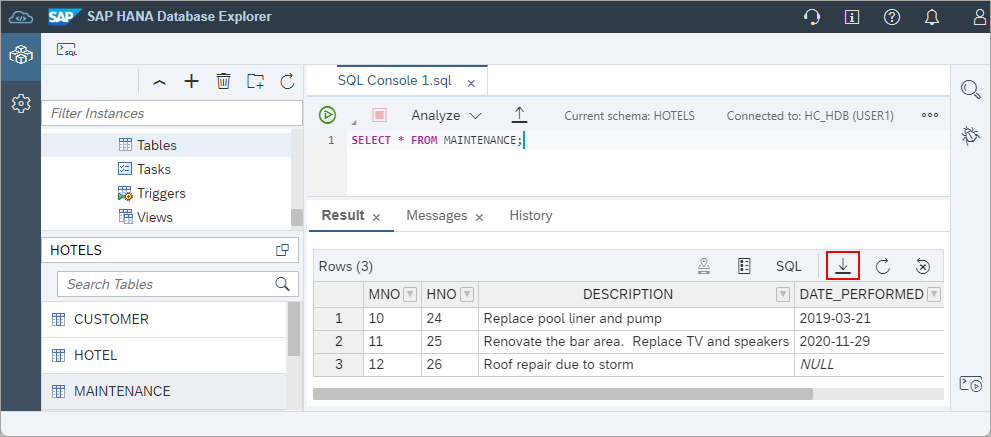Click the Search Tables magnifier icon
The width and height of the screenshot is (991, 437).
[283, 283]
